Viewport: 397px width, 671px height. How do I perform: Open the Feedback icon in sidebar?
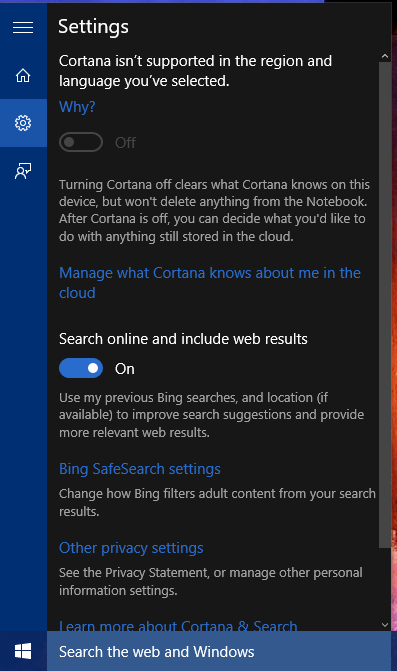(23, 171)
